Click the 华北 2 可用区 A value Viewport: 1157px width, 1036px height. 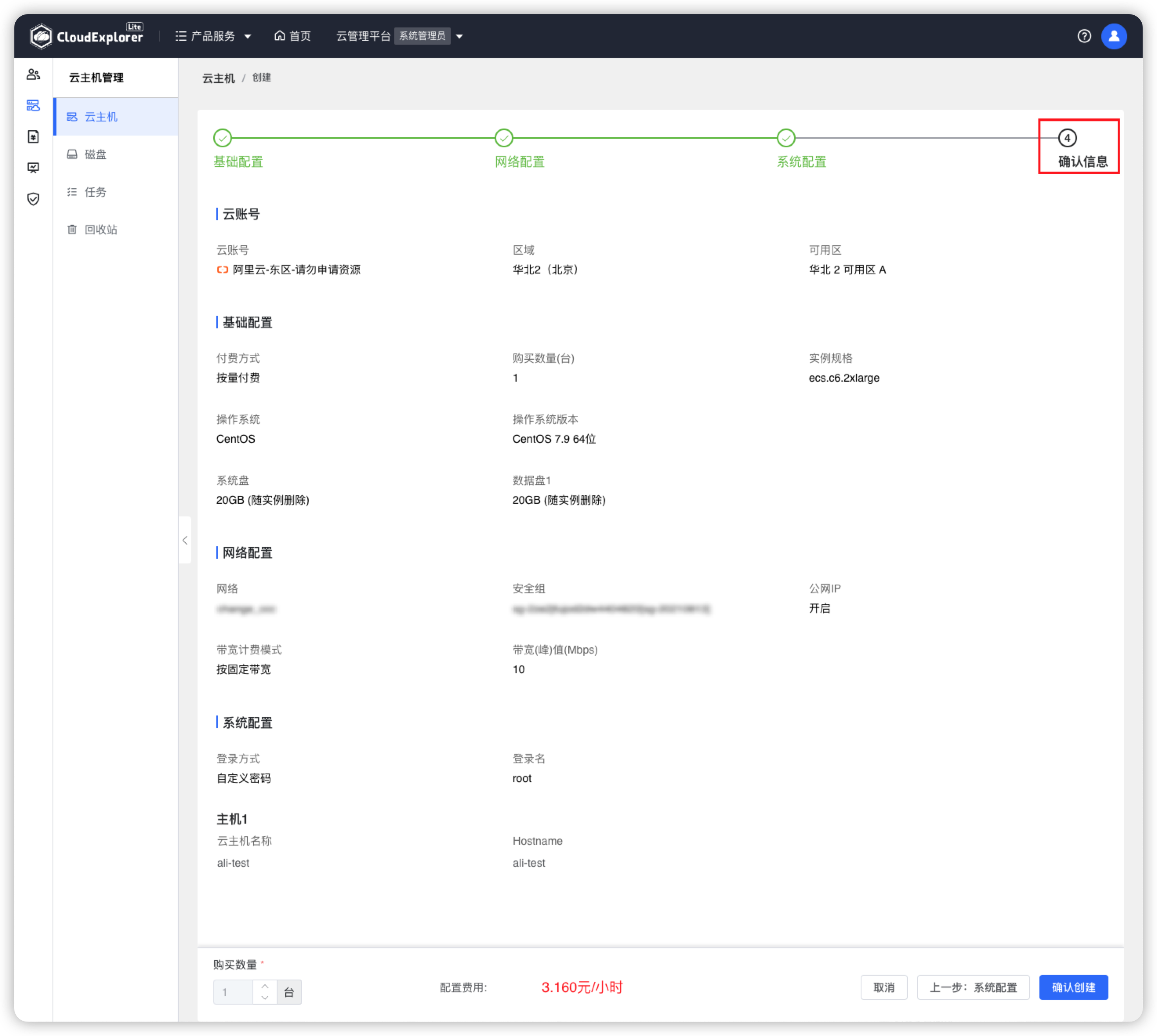click(847, 270)
